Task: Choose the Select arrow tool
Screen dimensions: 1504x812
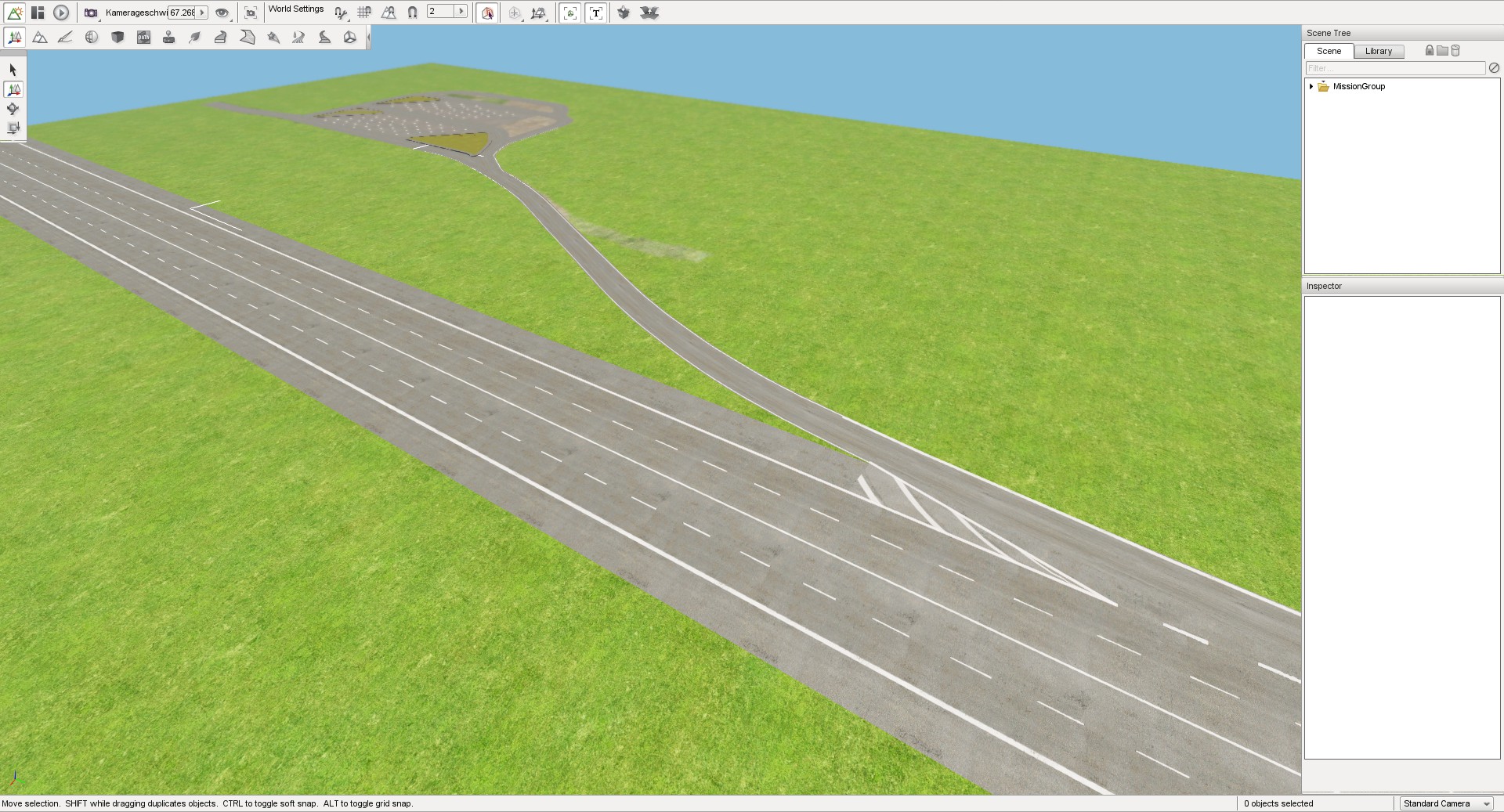Action: (x=13, y=70)
